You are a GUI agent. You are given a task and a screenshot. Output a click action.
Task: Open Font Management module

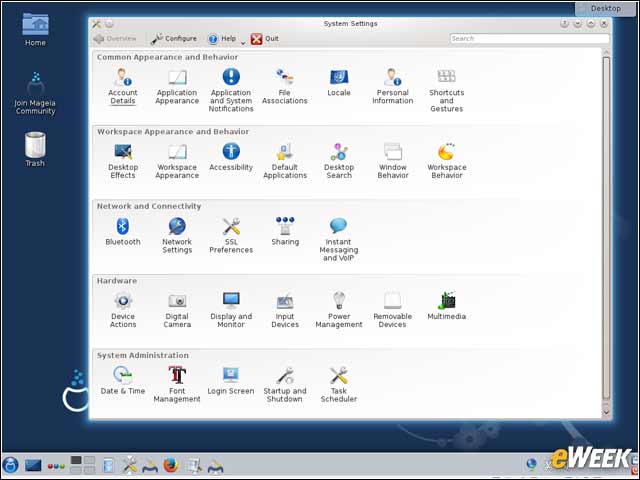point(177,384)
